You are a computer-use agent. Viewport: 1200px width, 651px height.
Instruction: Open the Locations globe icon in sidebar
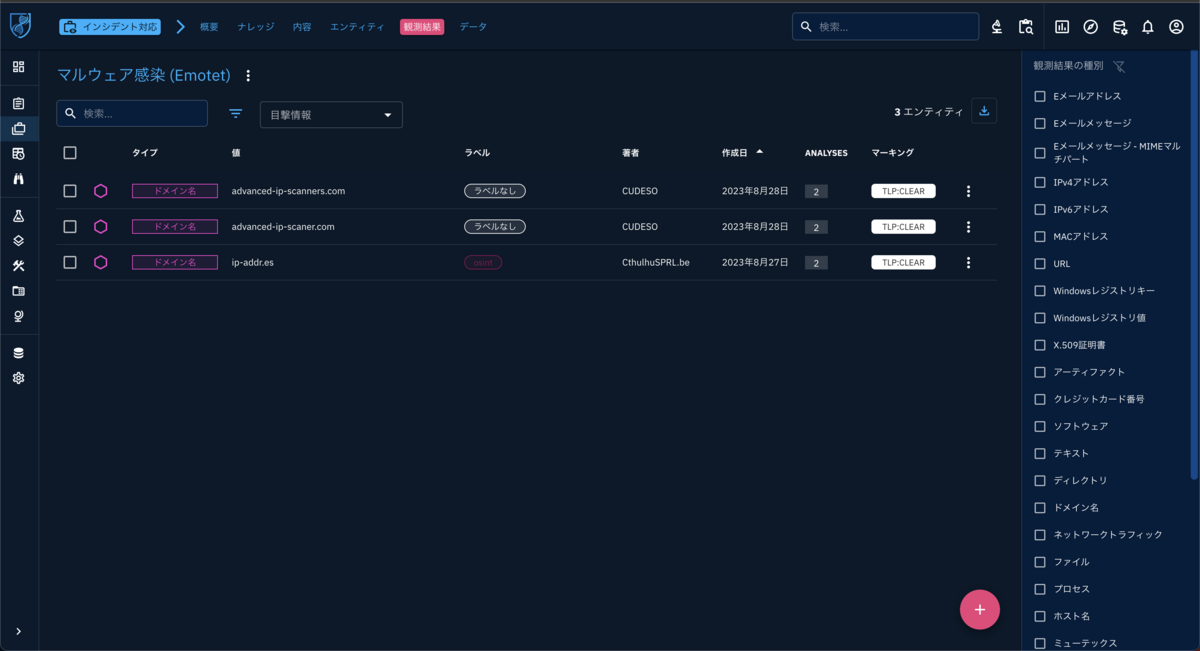tap(18, 316)
